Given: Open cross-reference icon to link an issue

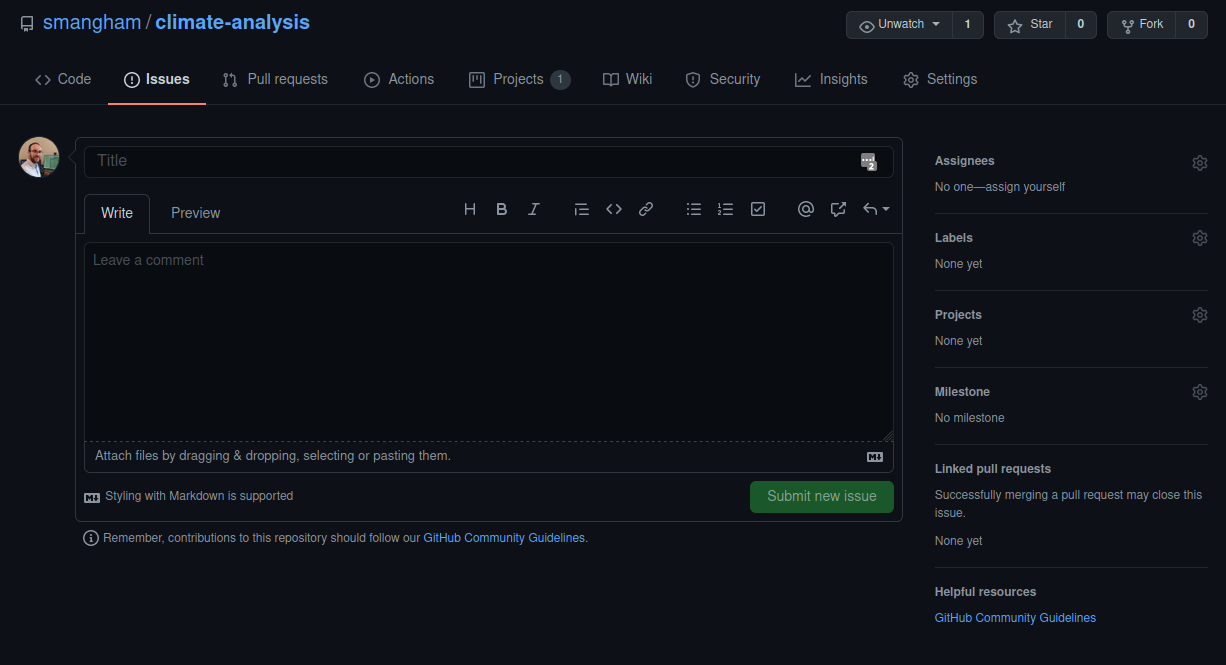Looking at the screenshot, I should [838, 209].
